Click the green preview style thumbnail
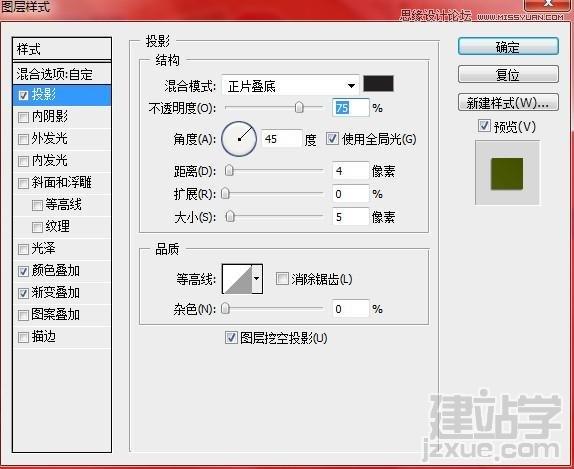The image size is (574, 469). pos(507,174)
